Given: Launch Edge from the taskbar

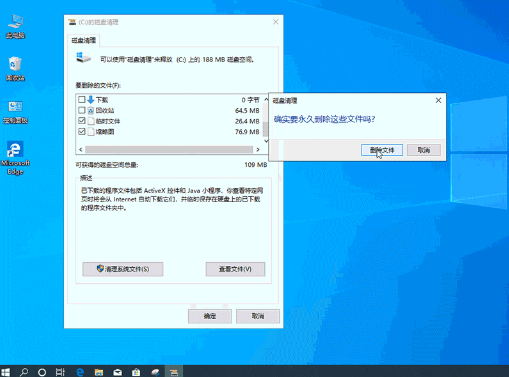Looking at the screenshot, I should point(80,372).
